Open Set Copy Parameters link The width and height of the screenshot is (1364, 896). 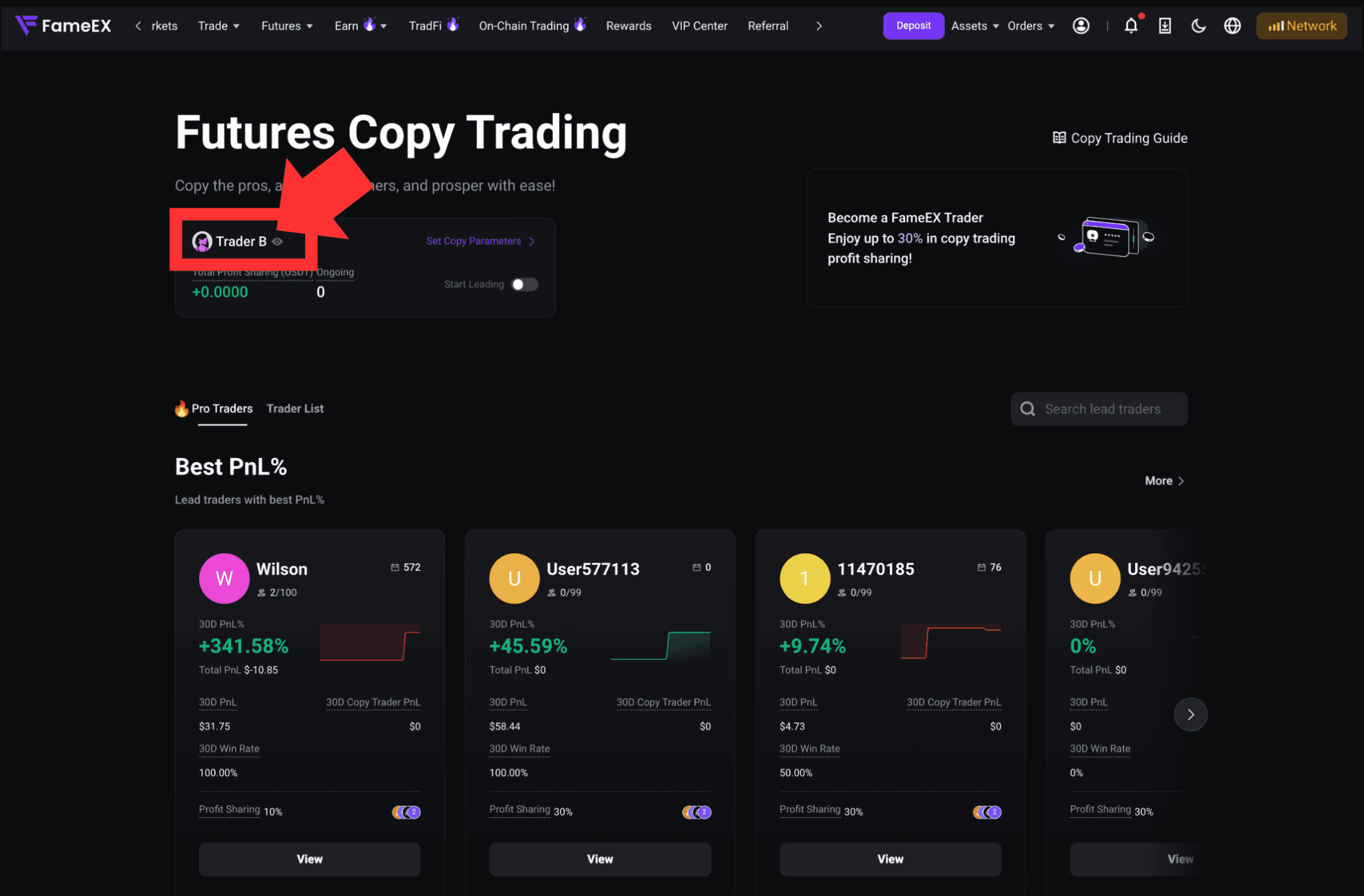coord(481,241)
